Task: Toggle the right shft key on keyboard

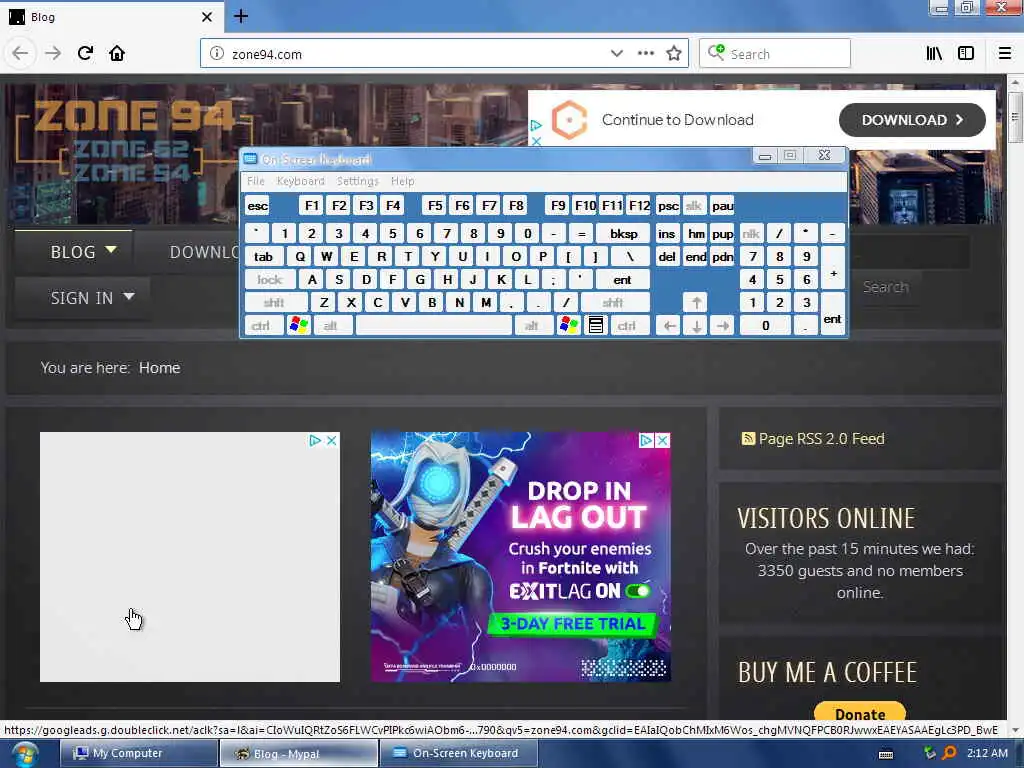Action: 613,302
